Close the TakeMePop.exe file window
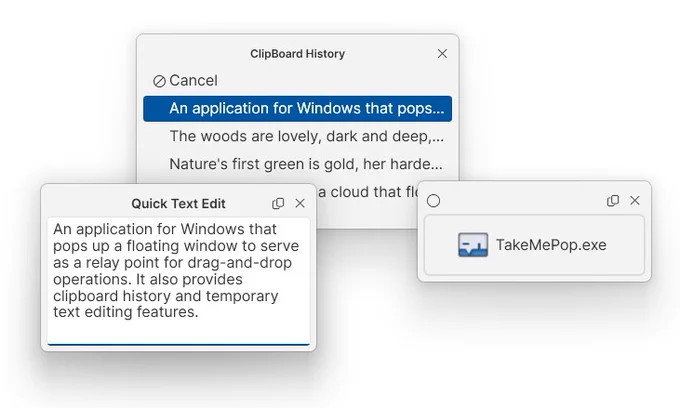Viewport: 680px width, 408px height. click(x=635, y=200)
